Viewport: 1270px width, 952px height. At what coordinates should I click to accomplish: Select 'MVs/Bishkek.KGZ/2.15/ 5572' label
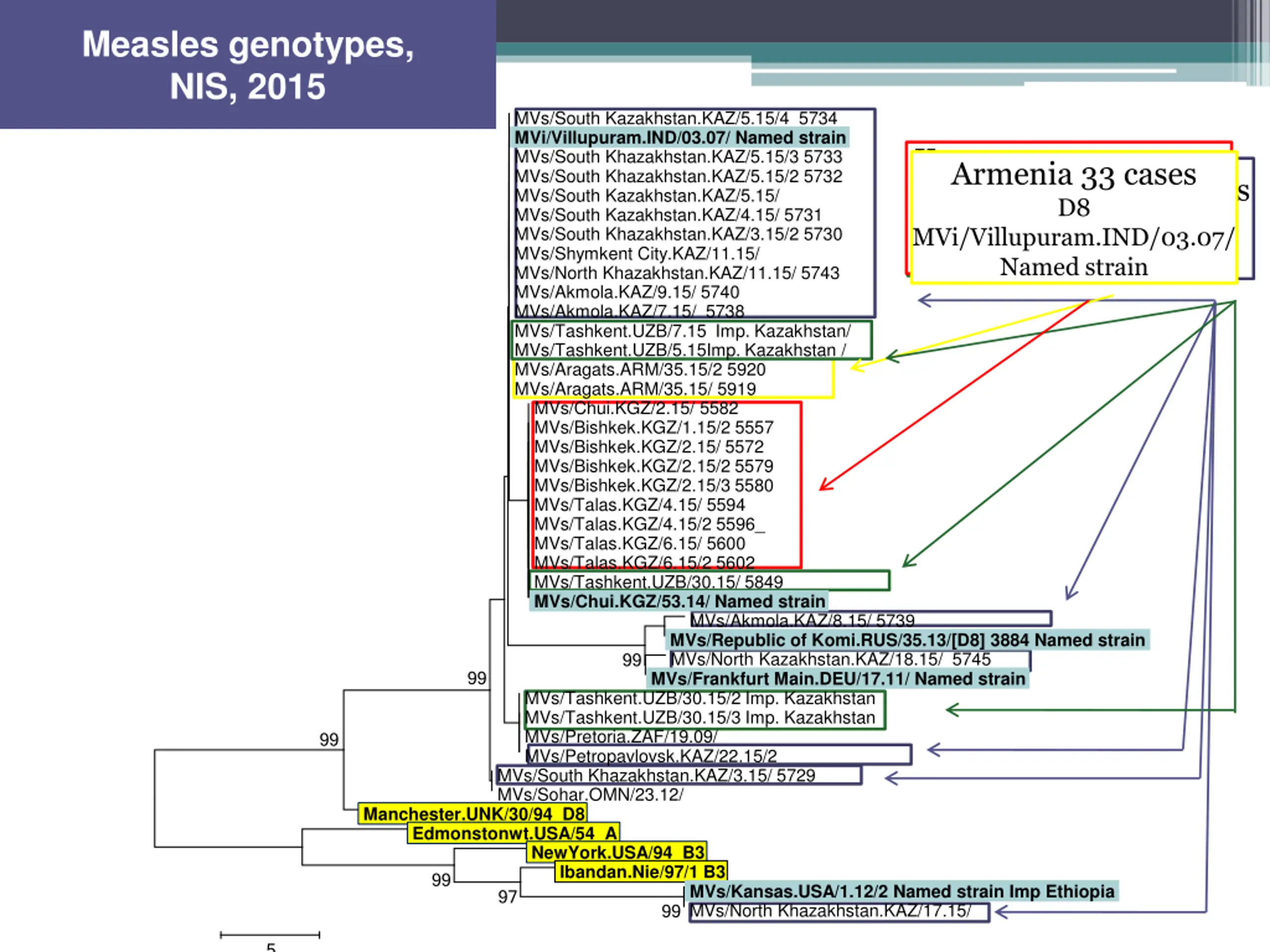point(649,447)
